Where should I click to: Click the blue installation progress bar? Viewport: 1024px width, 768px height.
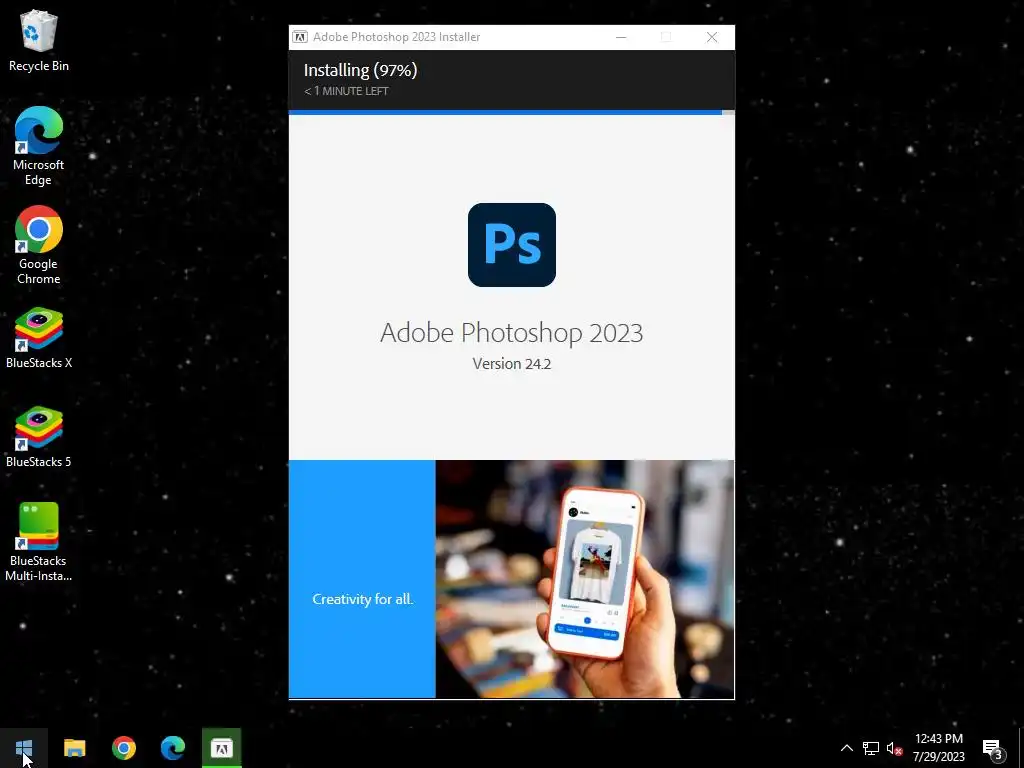click(x=505, y=112)
